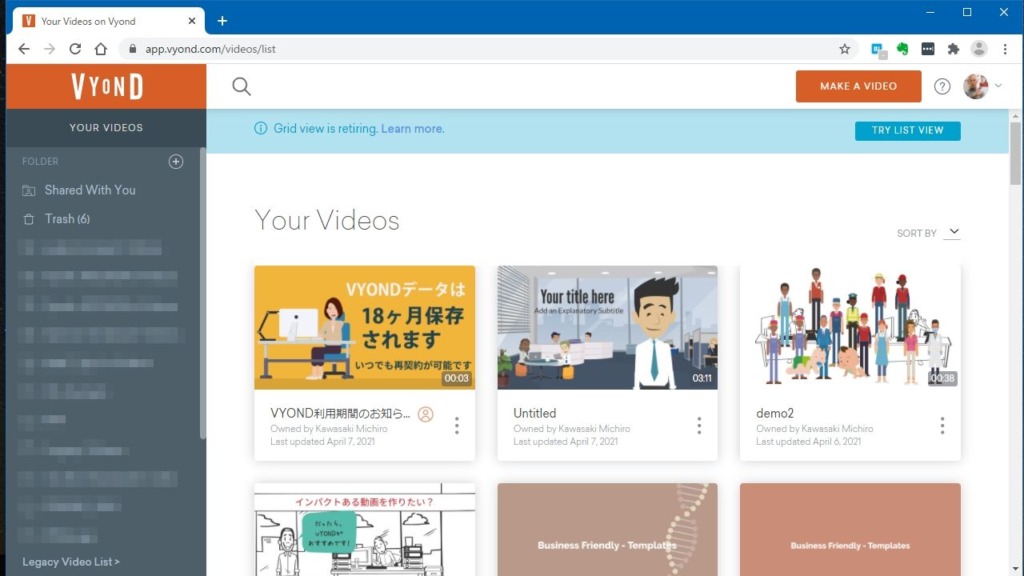Open the browser extensions puzzle icon
1024x576 pixels.
tap(953, 49)
